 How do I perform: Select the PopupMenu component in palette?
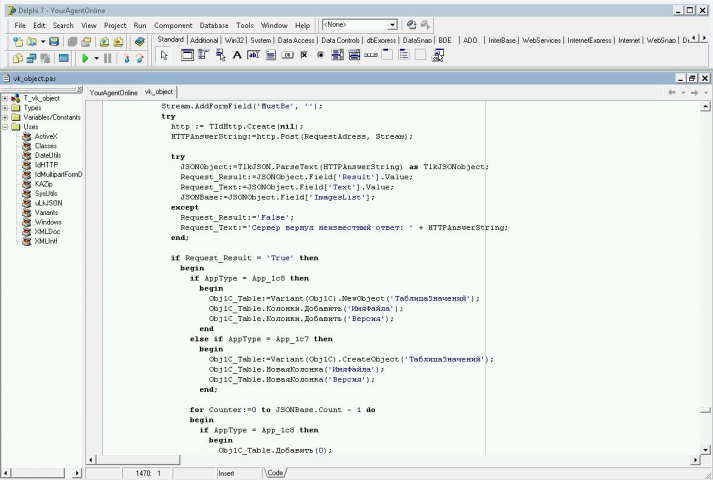(x=221, y=55)
